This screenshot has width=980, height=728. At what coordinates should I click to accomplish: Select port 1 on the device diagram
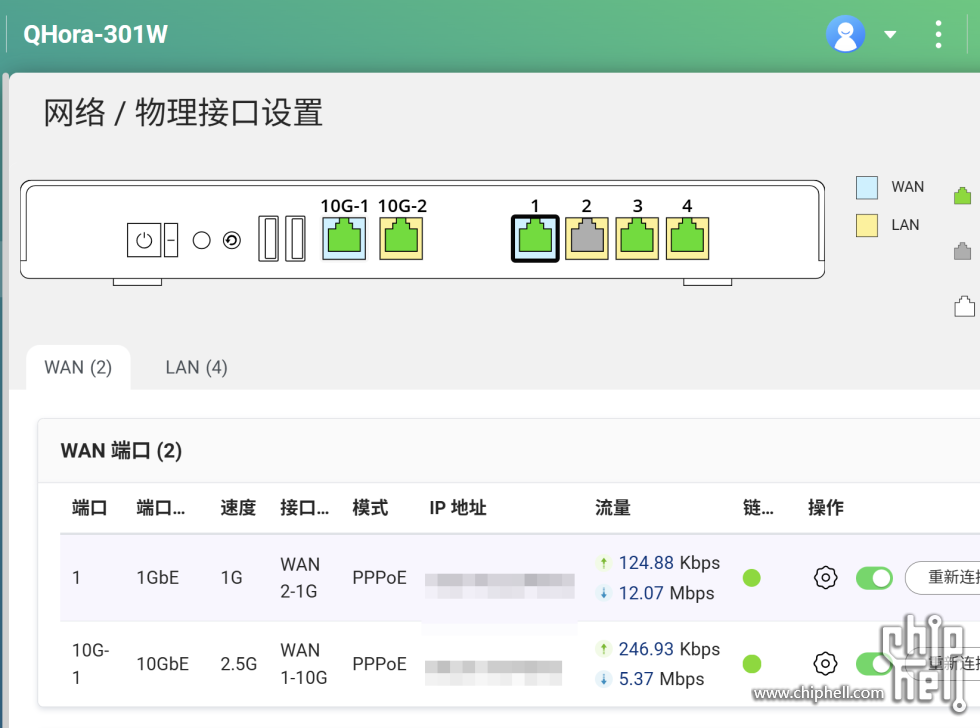[535, 238]
